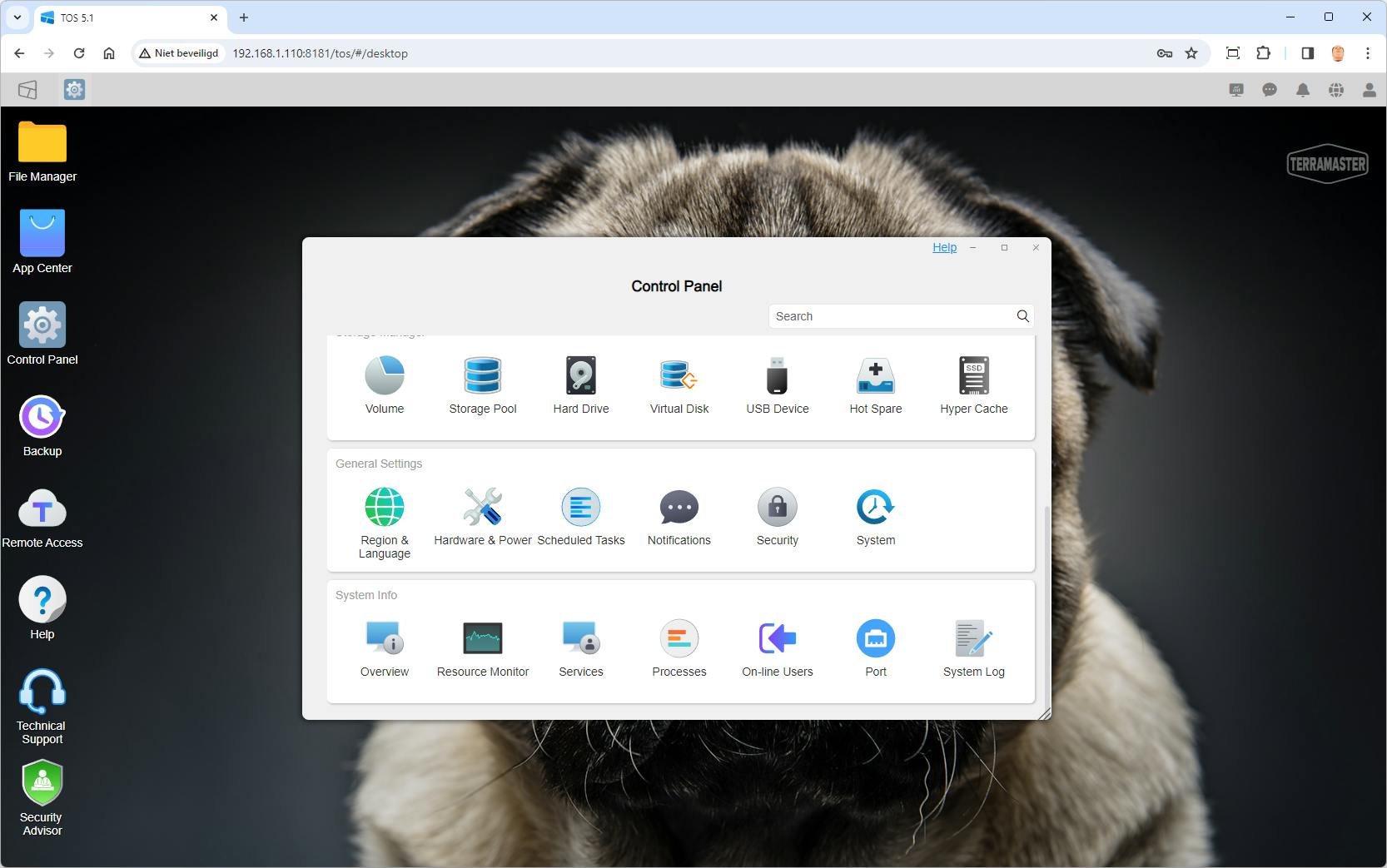
Task: Open the Backup desktop app
Action: (x=42, y=425)
